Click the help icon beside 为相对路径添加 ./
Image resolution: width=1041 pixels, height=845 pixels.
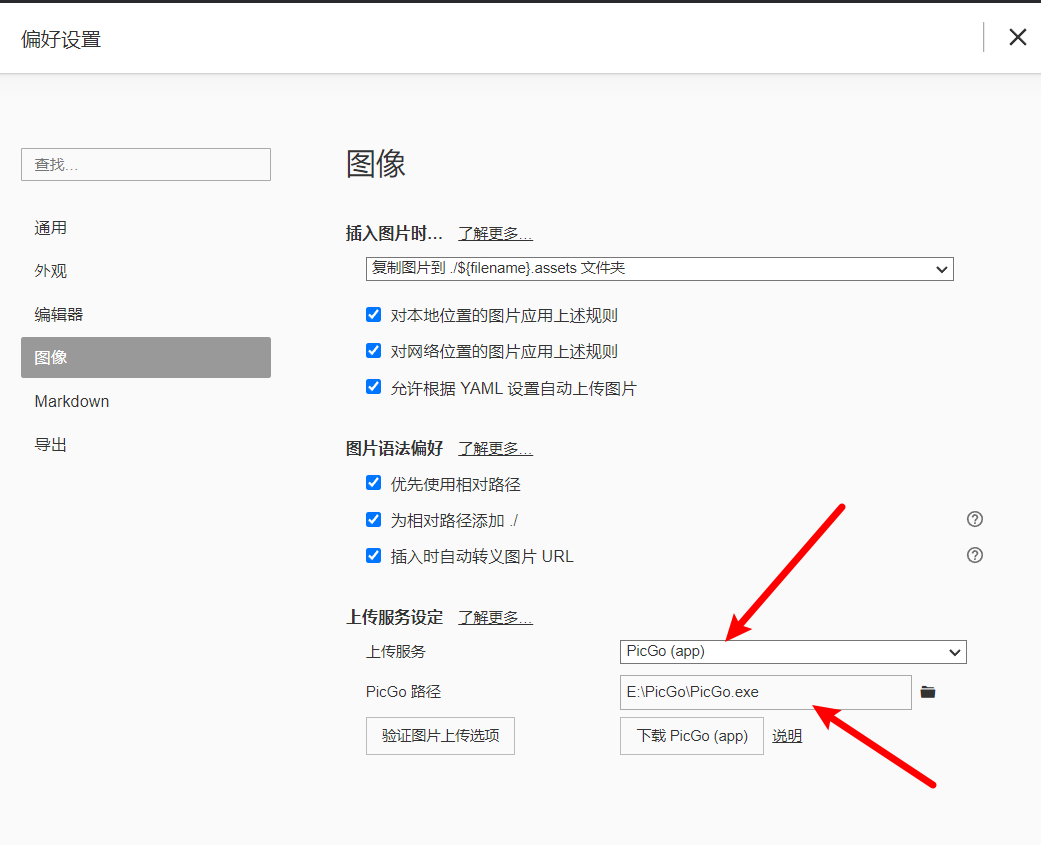click(975, 519)
